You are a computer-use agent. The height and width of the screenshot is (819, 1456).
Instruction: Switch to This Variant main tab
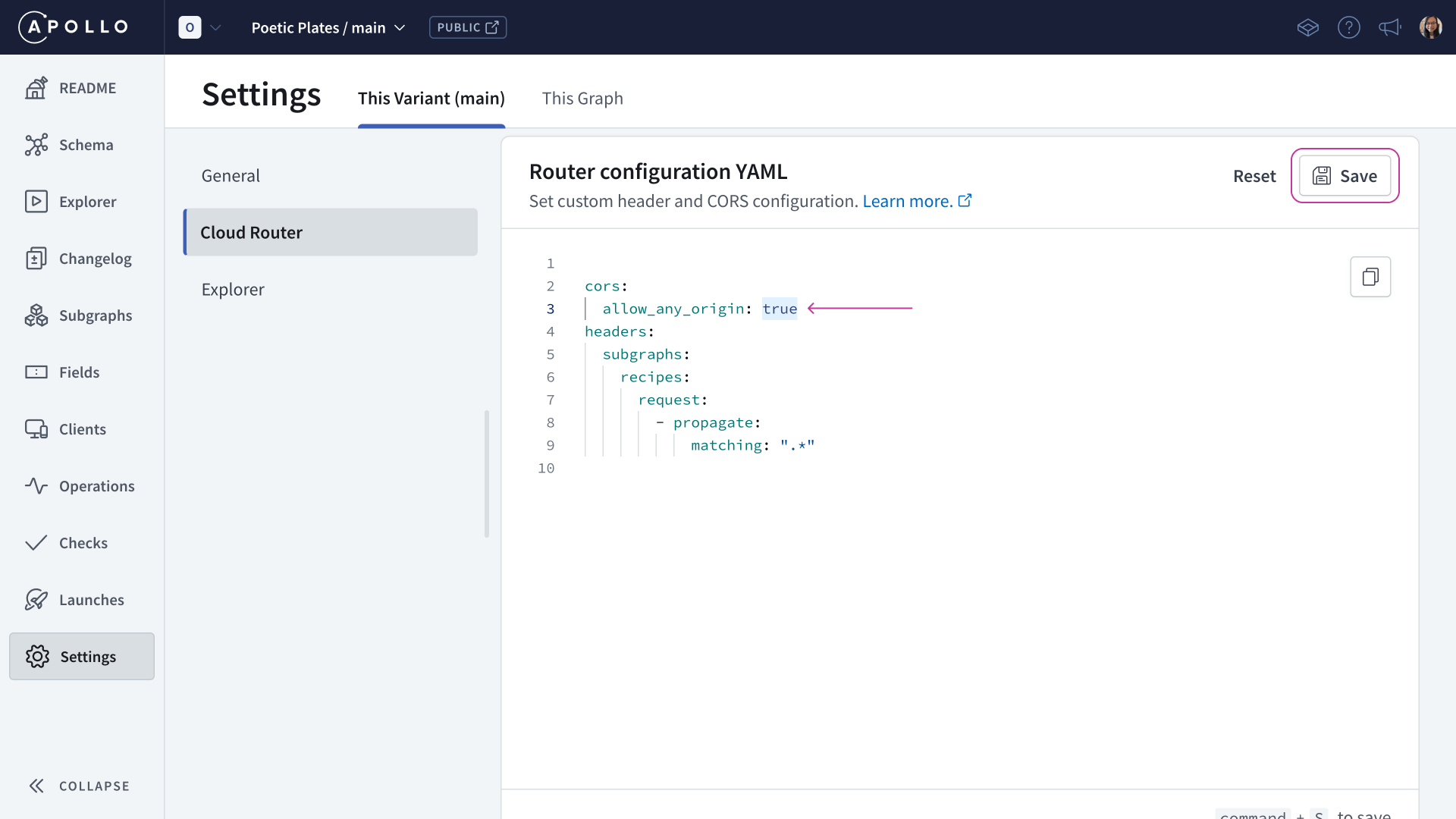tap(432, 99)
